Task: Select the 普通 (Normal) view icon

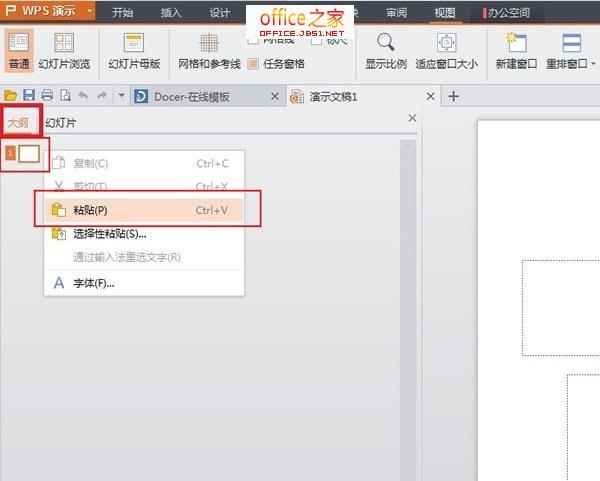Action: coord(19,42)
